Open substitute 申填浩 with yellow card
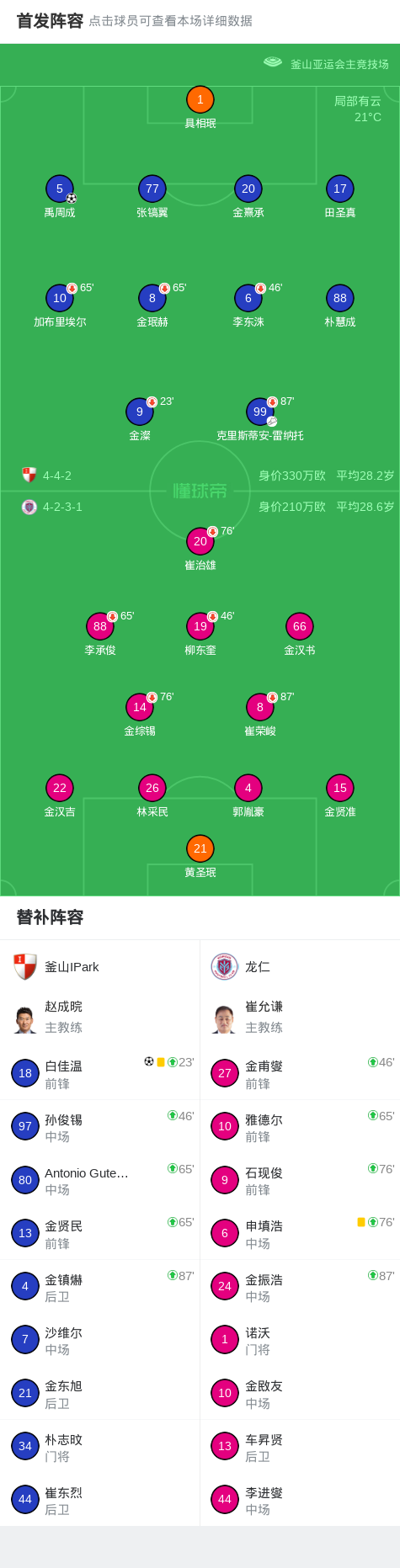The width and height of the screenshot is (400, 1568). click(x=300, y=1233)
